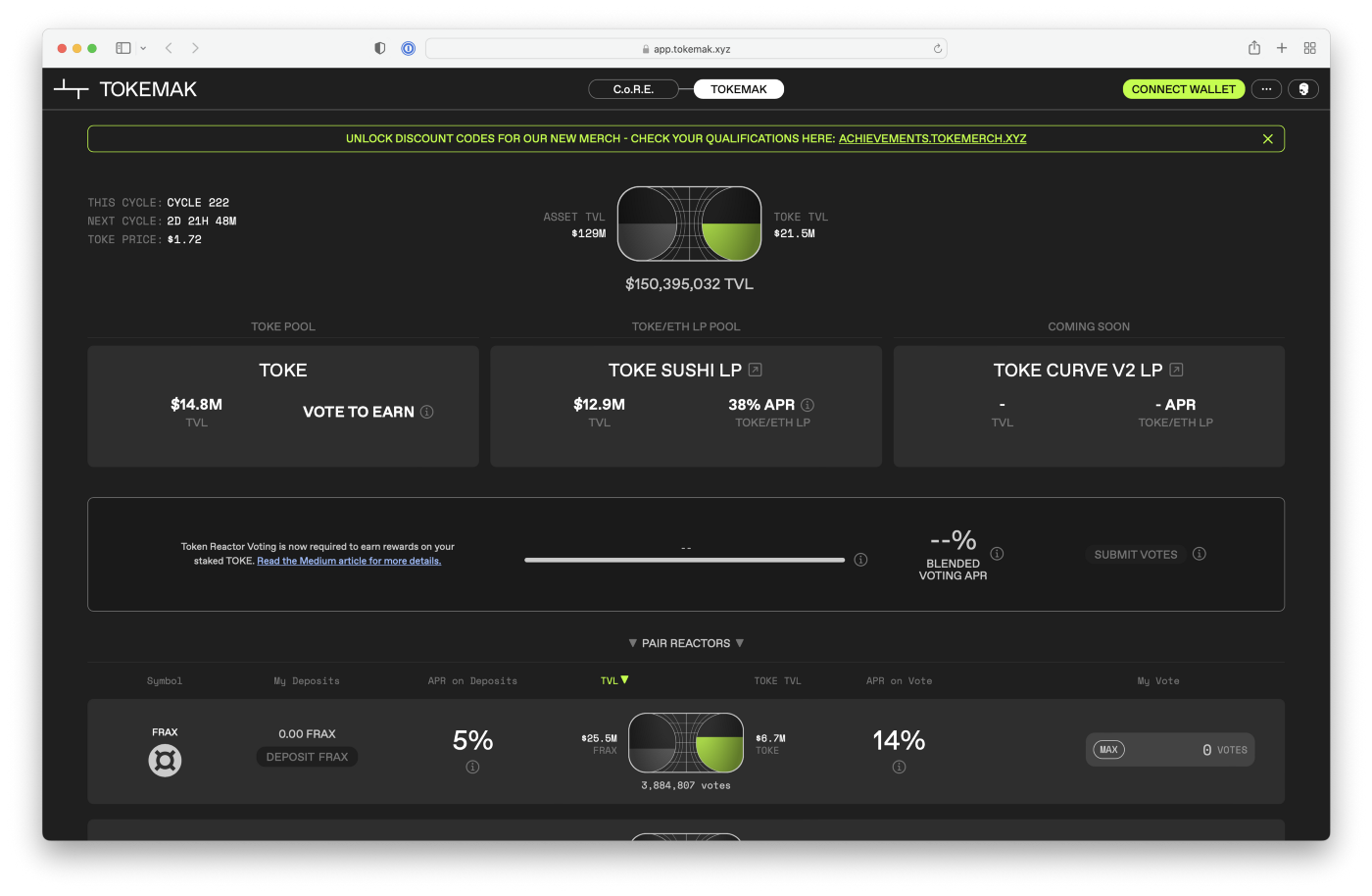Click DEPOSIT FRAX button

click(307, 757)
